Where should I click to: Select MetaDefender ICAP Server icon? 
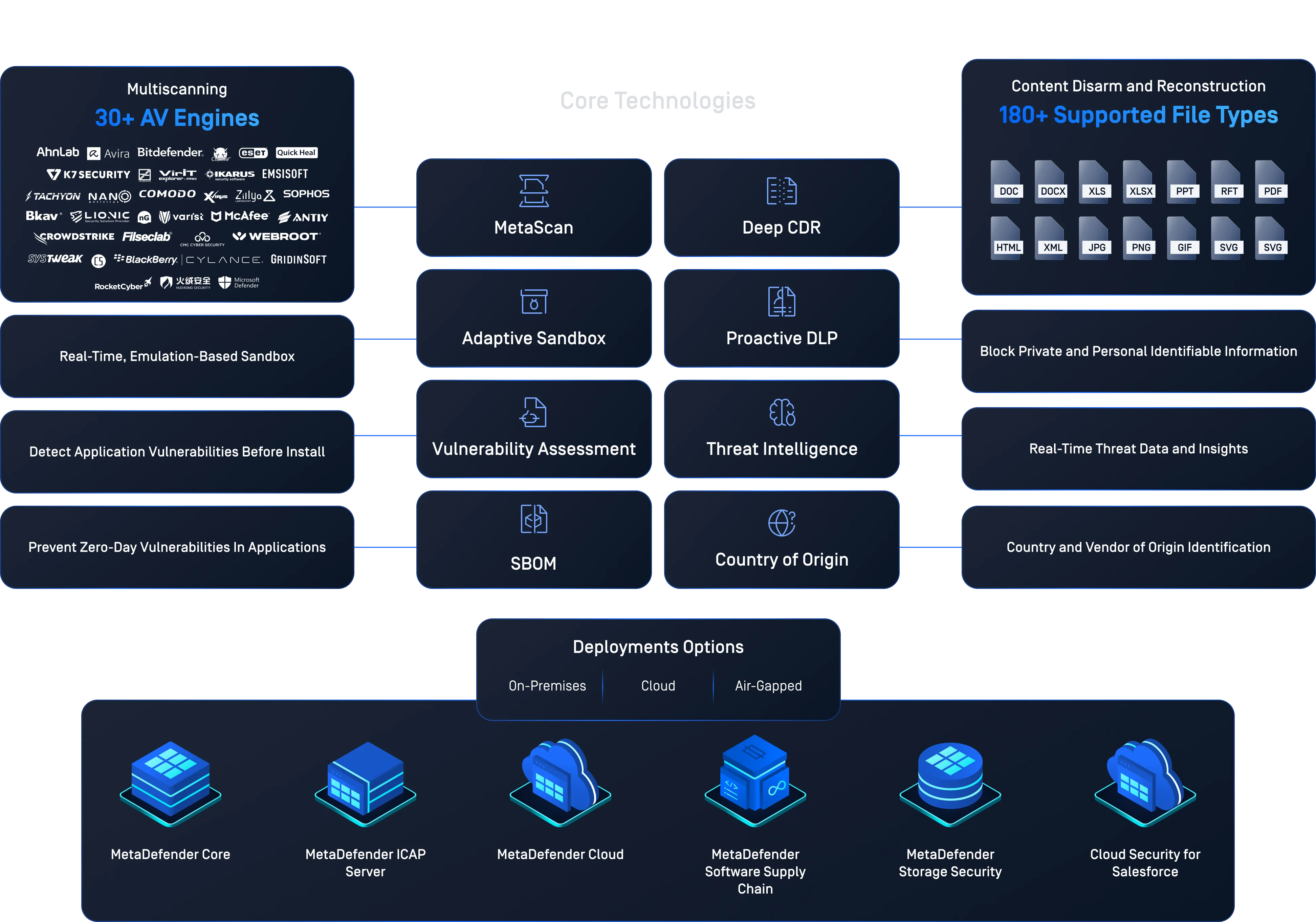point(365,783)
